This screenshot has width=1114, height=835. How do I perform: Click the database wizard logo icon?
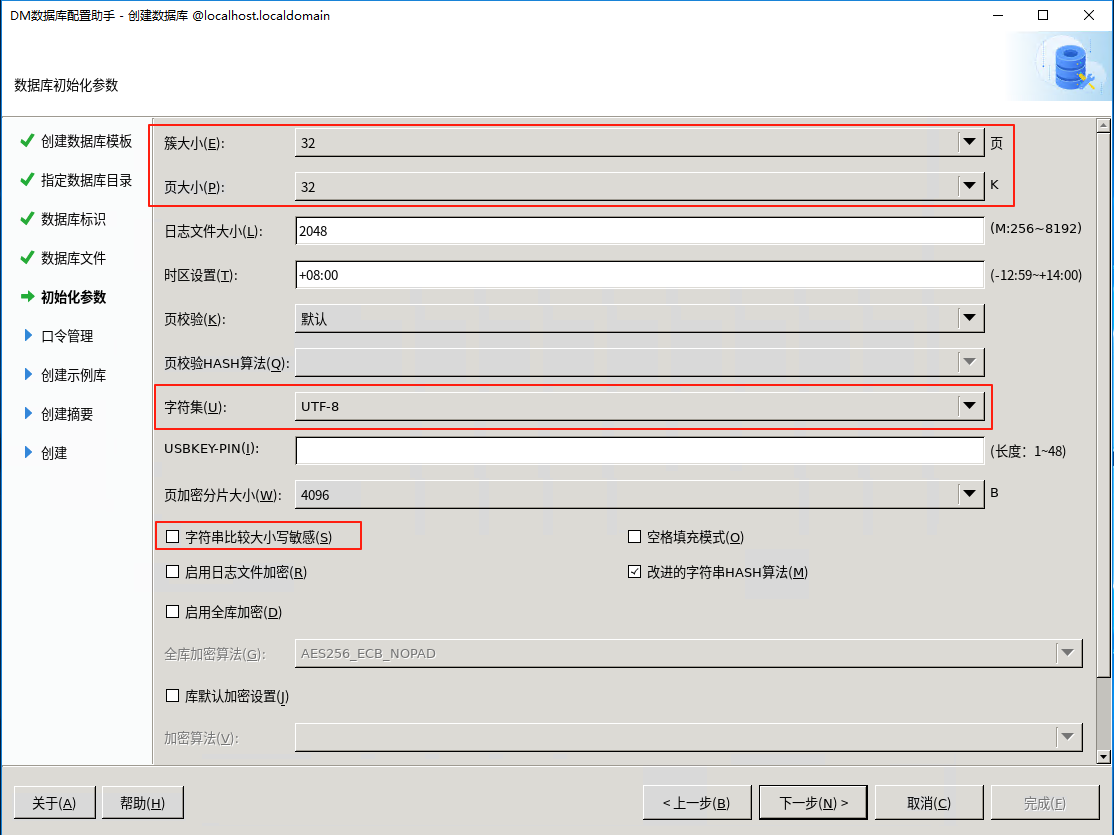tap(1071, 66)
